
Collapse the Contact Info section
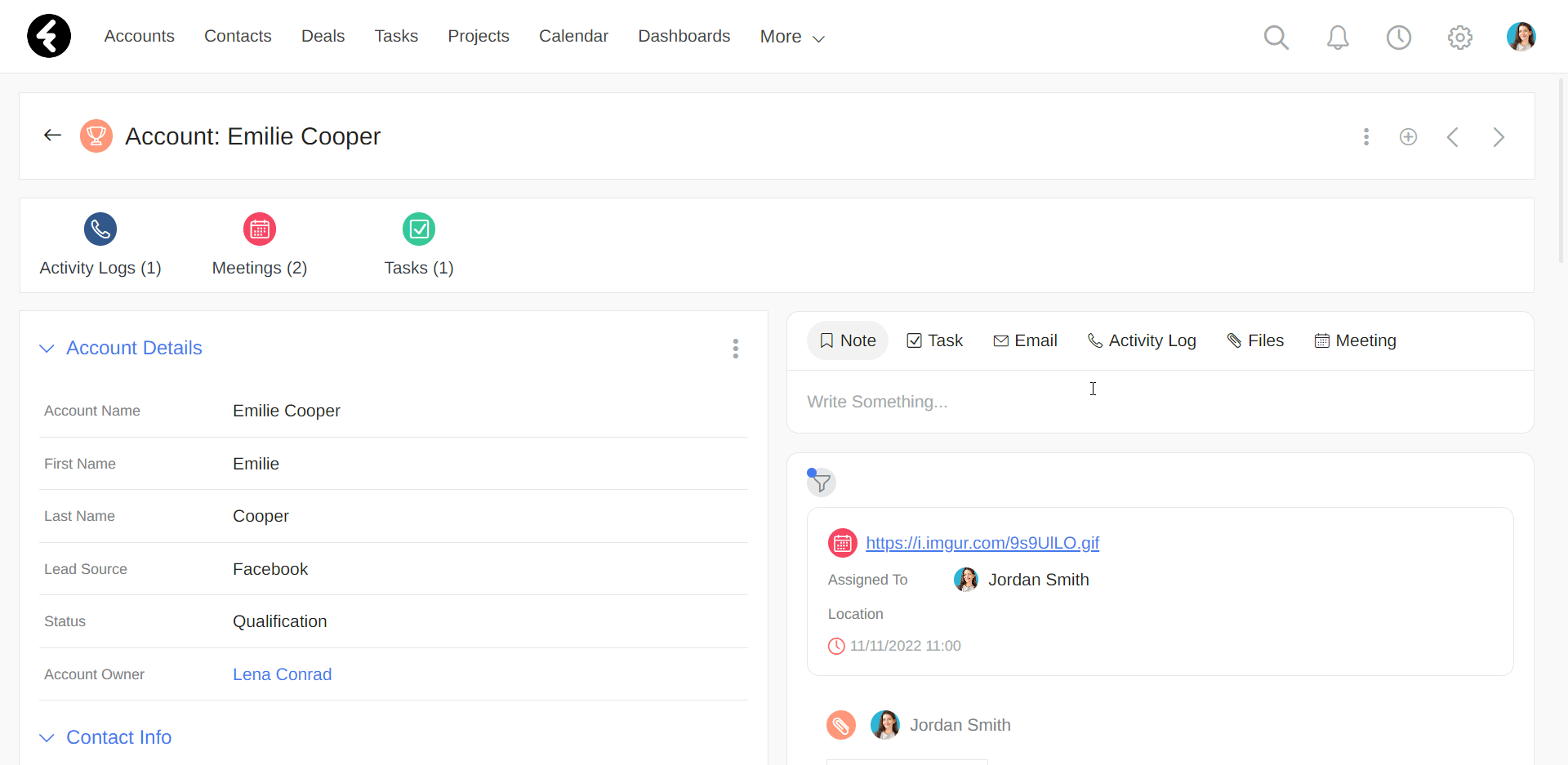tap(47, 738)
